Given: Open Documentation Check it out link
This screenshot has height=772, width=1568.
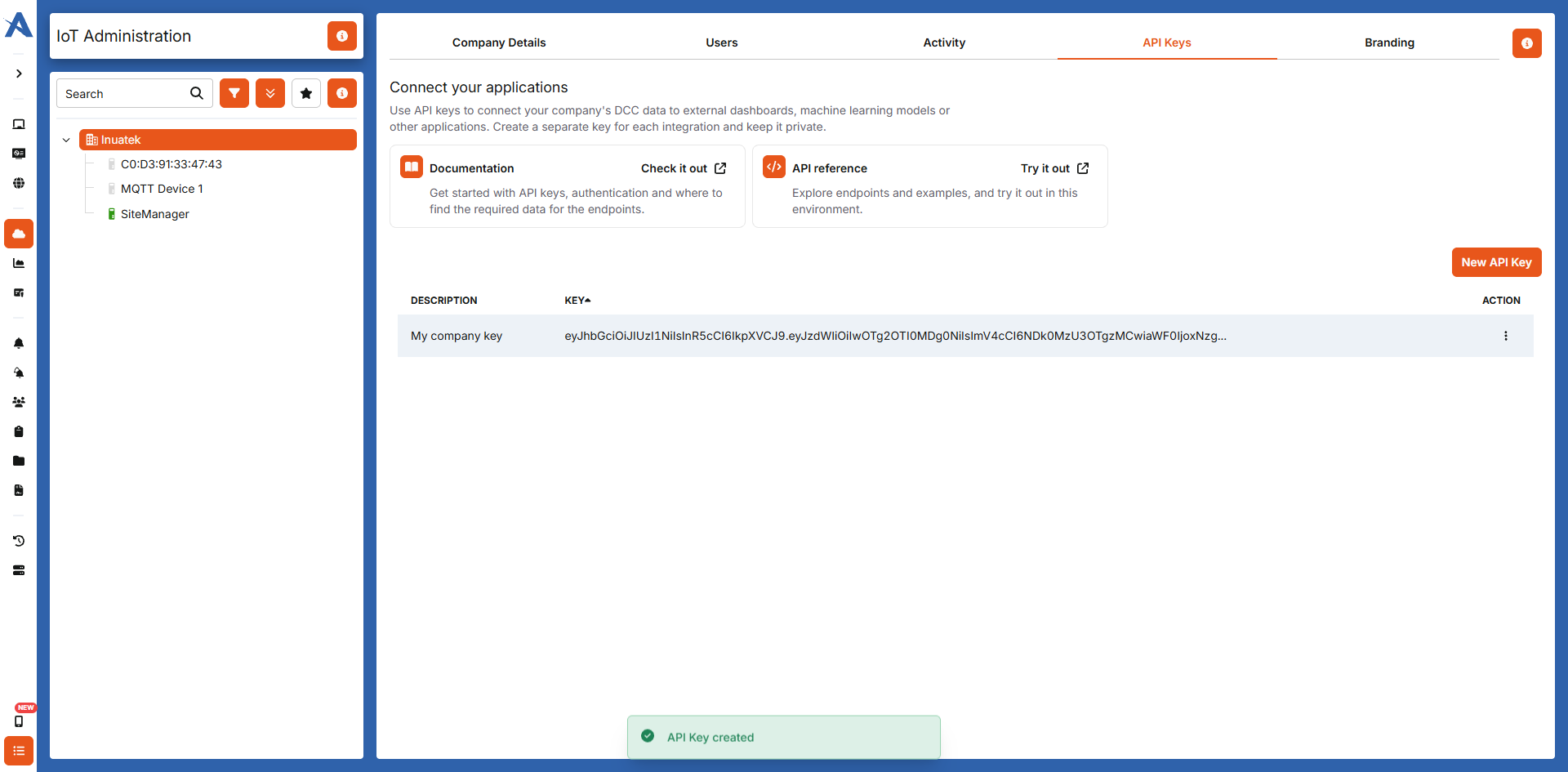Looking at the screenshot, I should 684,168.
